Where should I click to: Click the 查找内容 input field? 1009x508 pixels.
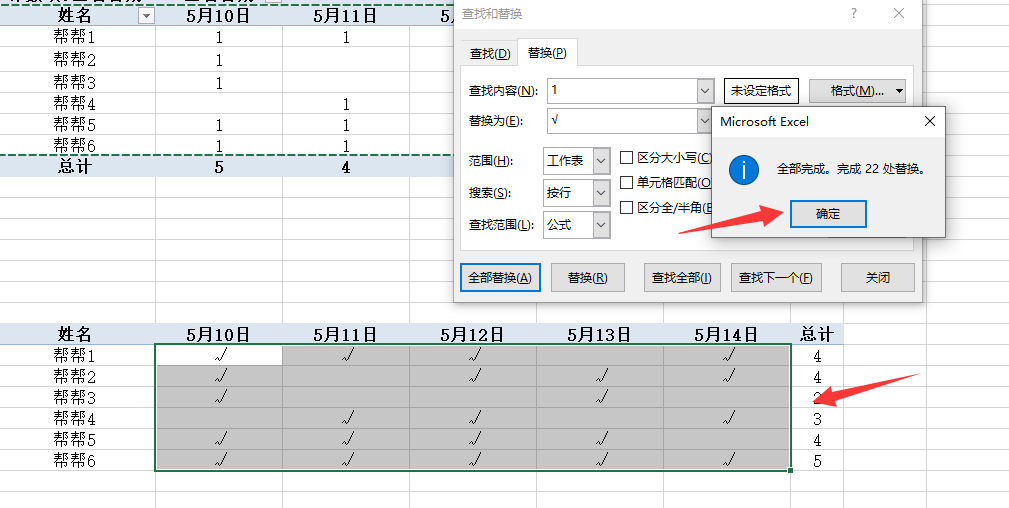coord(622,91)
